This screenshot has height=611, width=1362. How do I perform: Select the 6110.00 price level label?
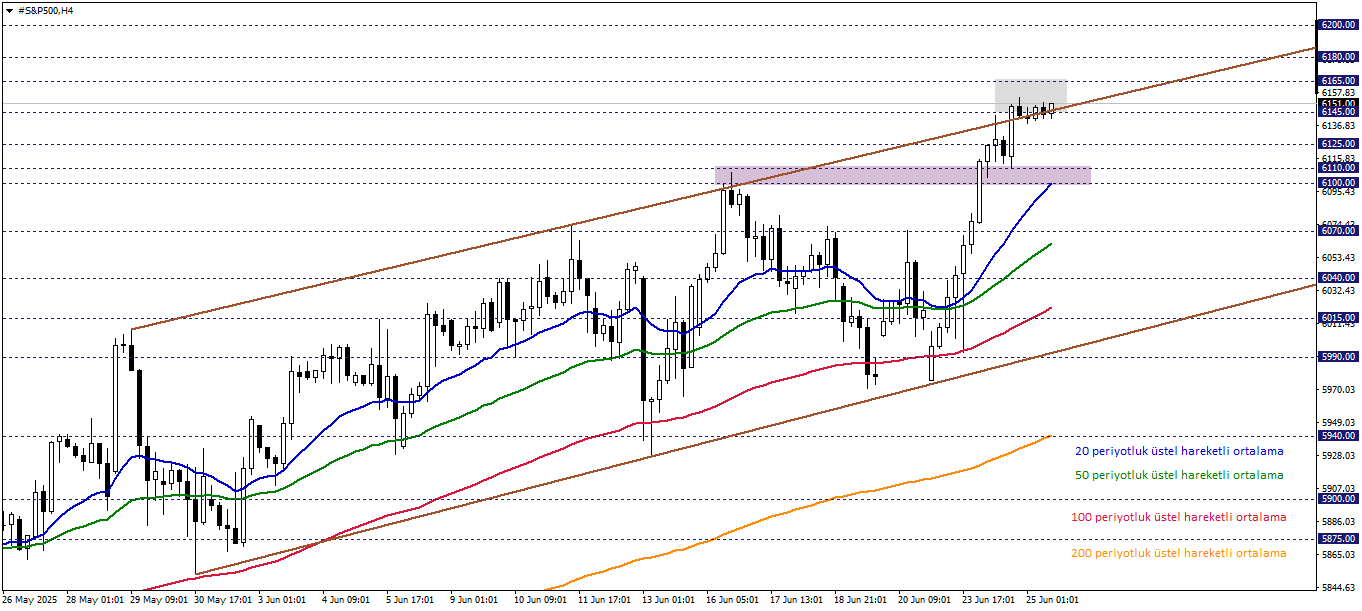click(1338, 168)
